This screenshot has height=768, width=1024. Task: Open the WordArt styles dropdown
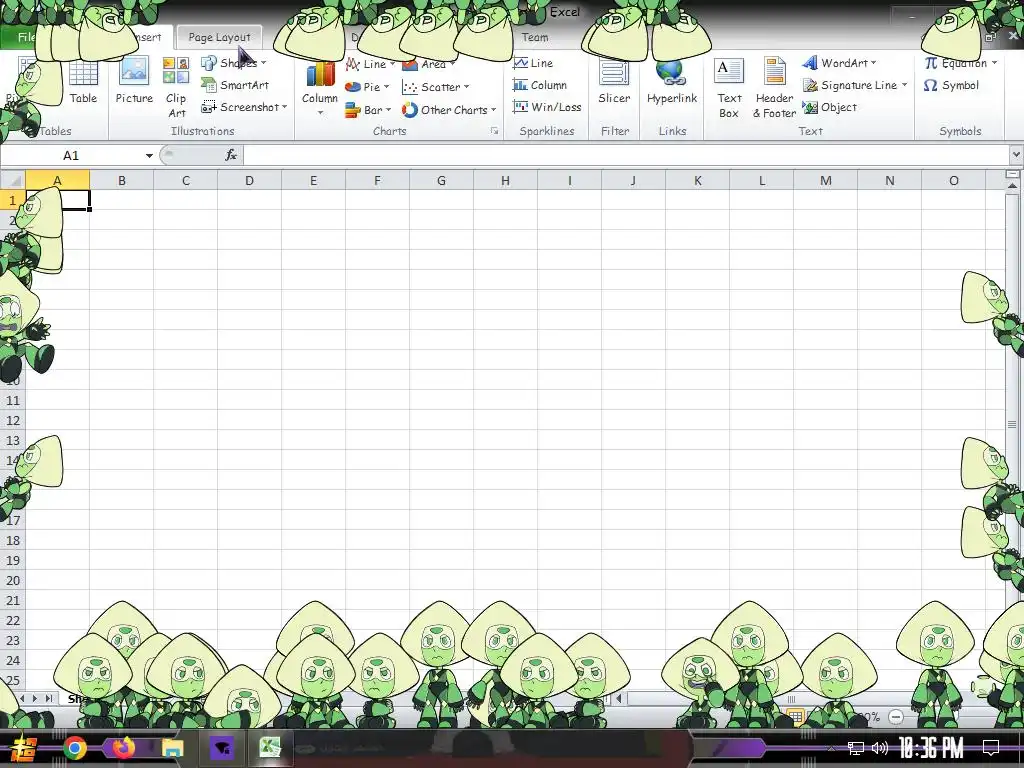(840, 63)
